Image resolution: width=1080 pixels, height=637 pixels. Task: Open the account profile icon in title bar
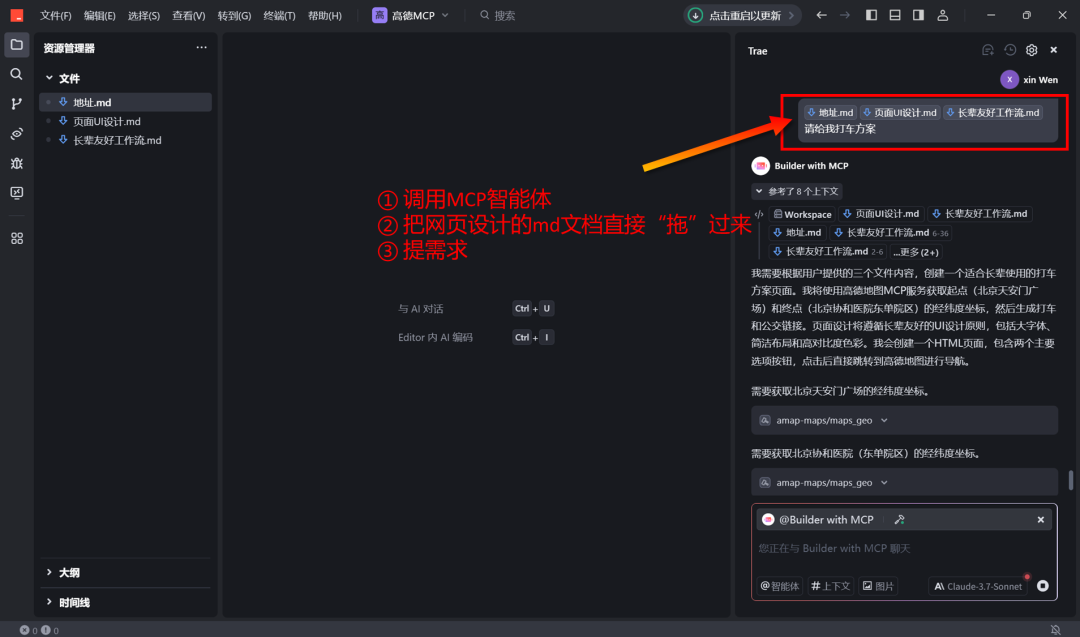coord(943,15)
